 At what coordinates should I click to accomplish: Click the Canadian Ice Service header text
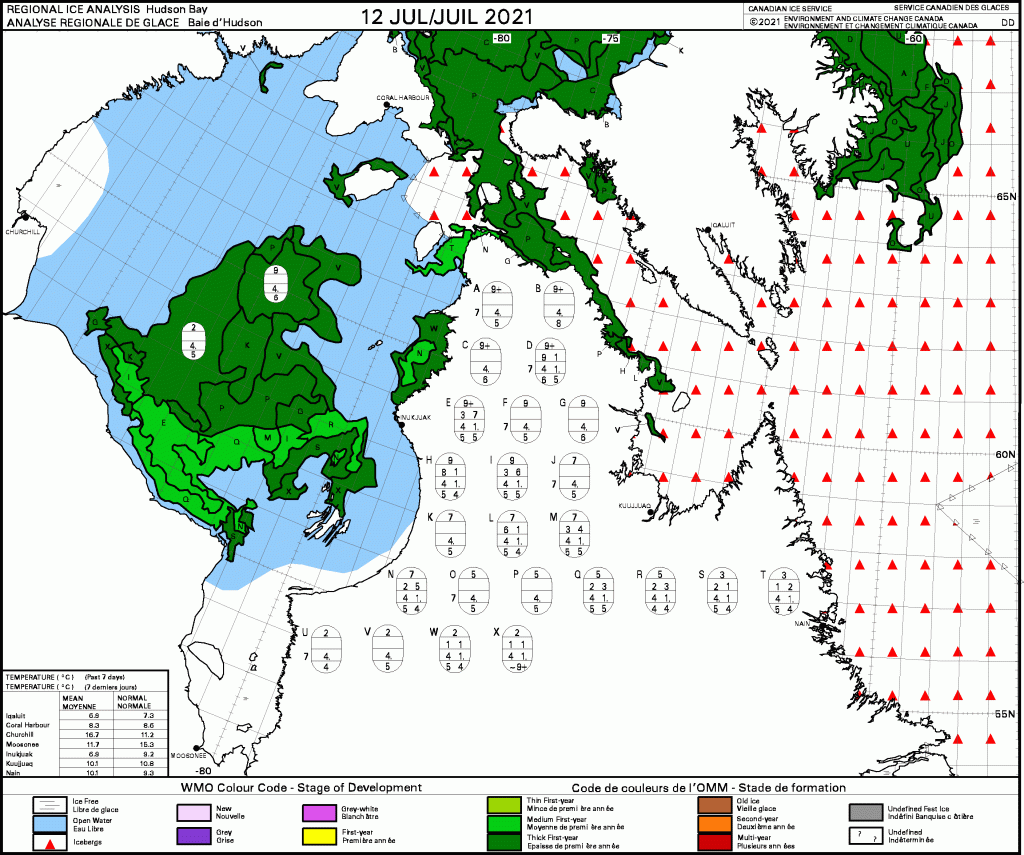tap(790, 7)
